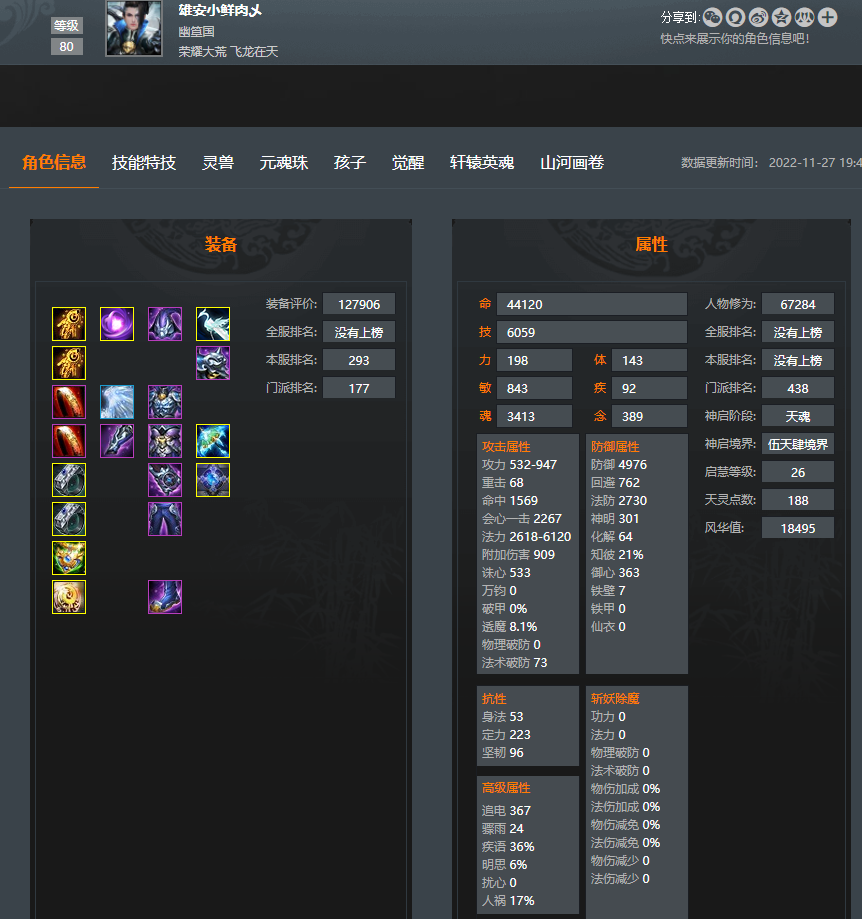This screenshot has height=919, width=862.
Task: Click the QQ share icon
Action: [735, 17]
